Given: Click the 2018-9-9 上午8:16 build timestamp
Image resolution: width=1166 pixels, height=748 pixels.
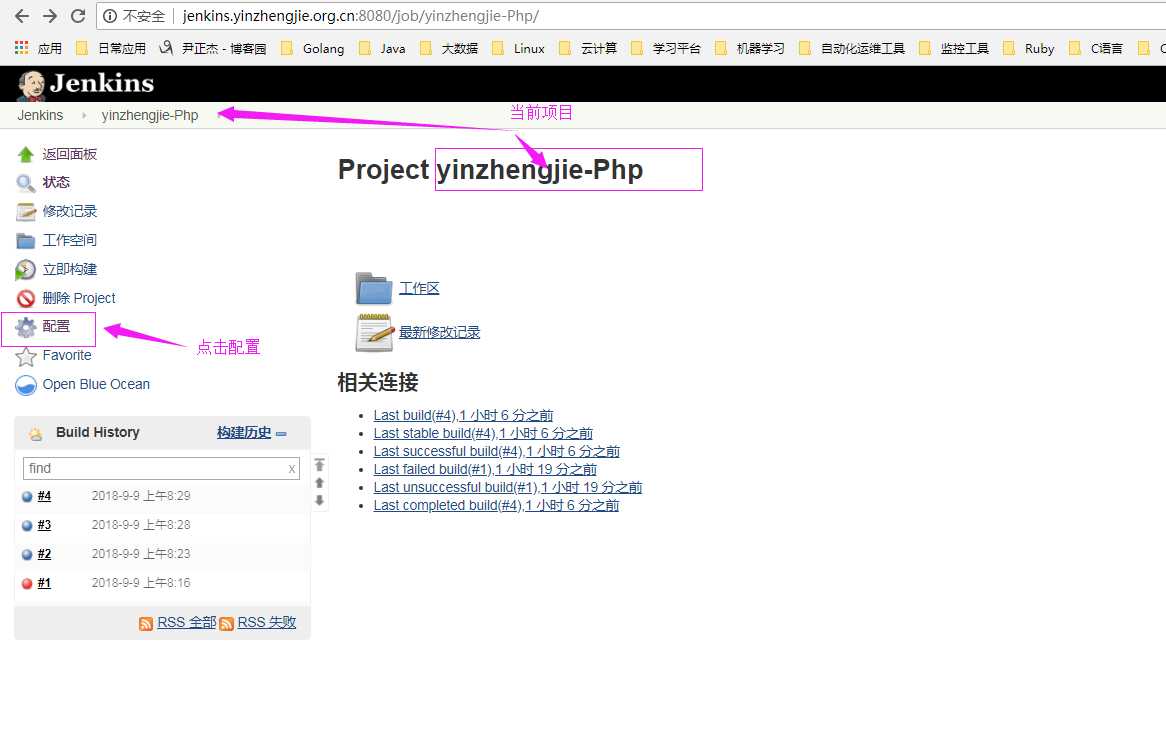Looking at the screenshot, I should coord(141,584).
